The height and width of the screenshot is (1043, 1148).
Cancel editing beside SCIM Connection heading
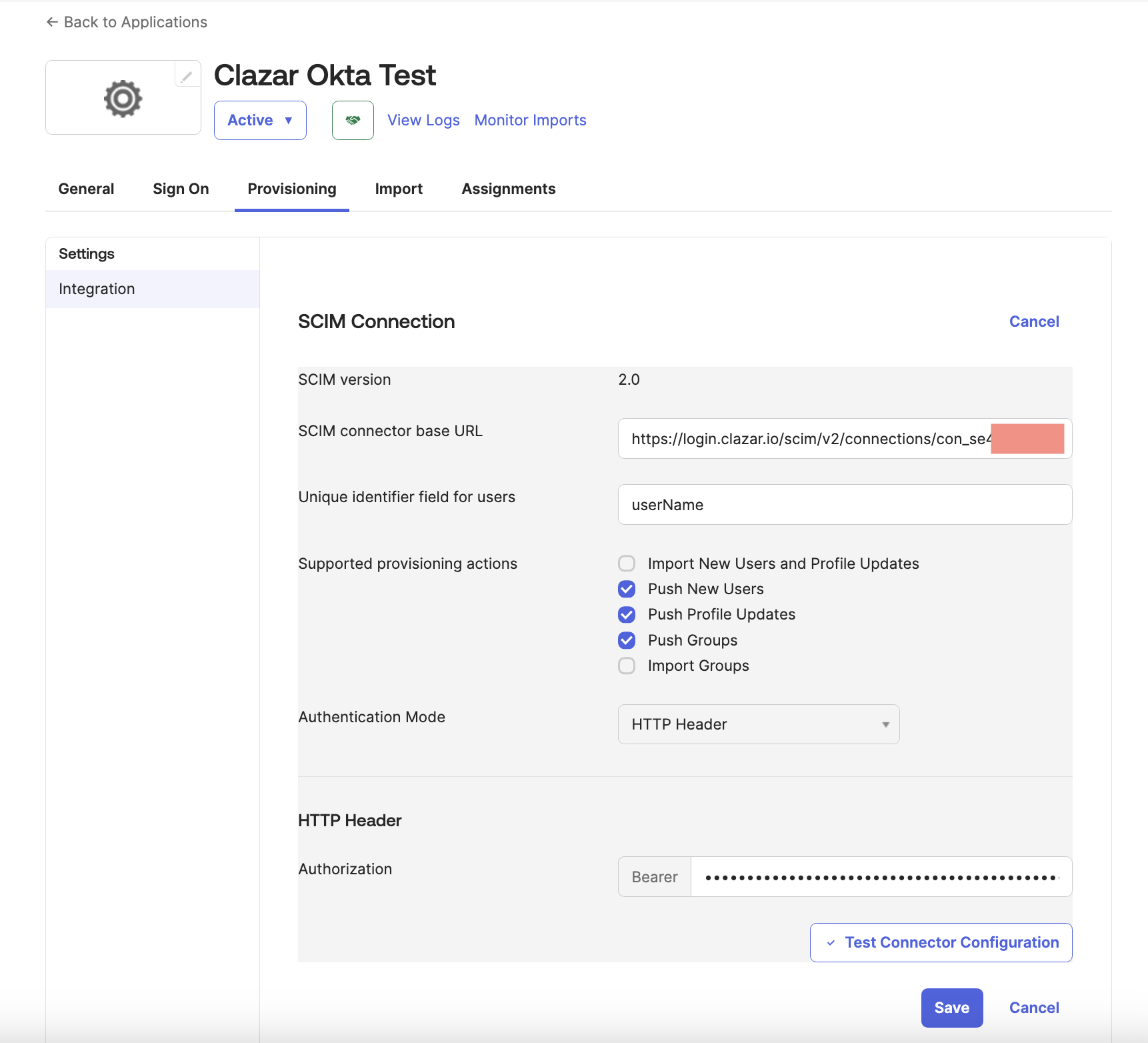(x=1034, y=321)
